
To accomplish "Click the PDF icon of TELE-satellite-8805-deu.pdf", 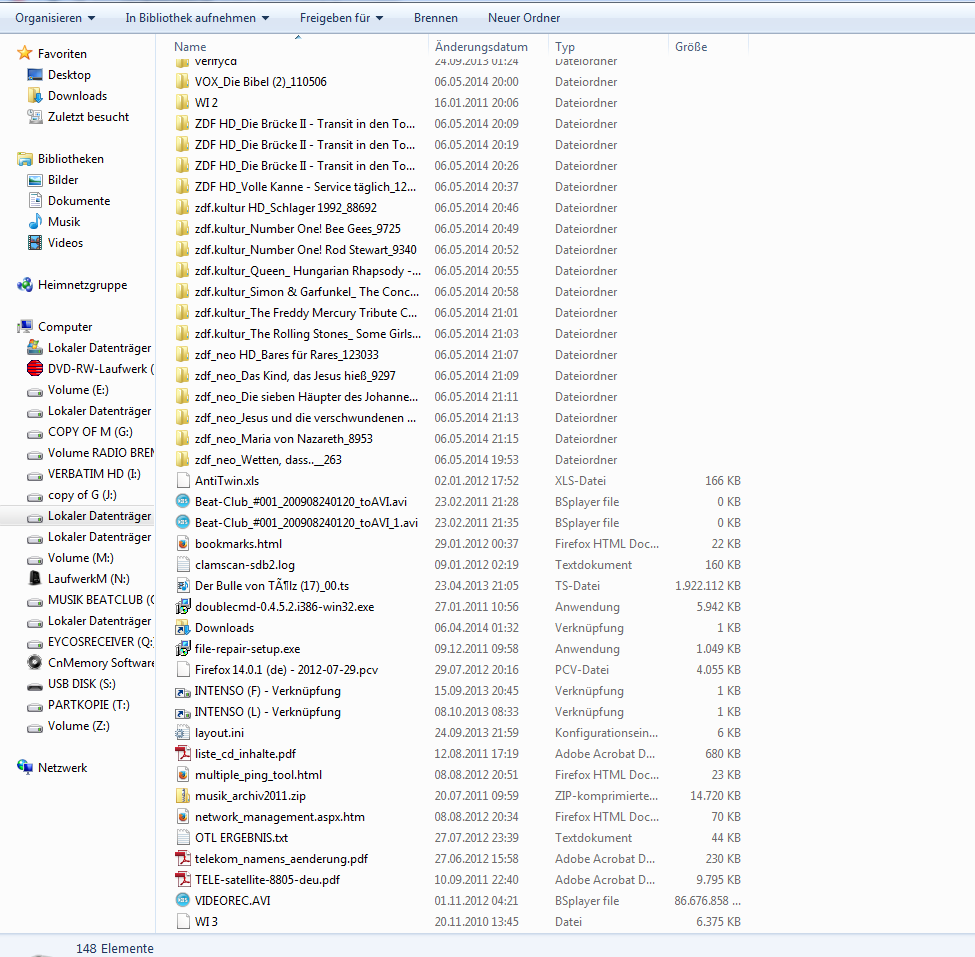I will (x=183, y=879).
